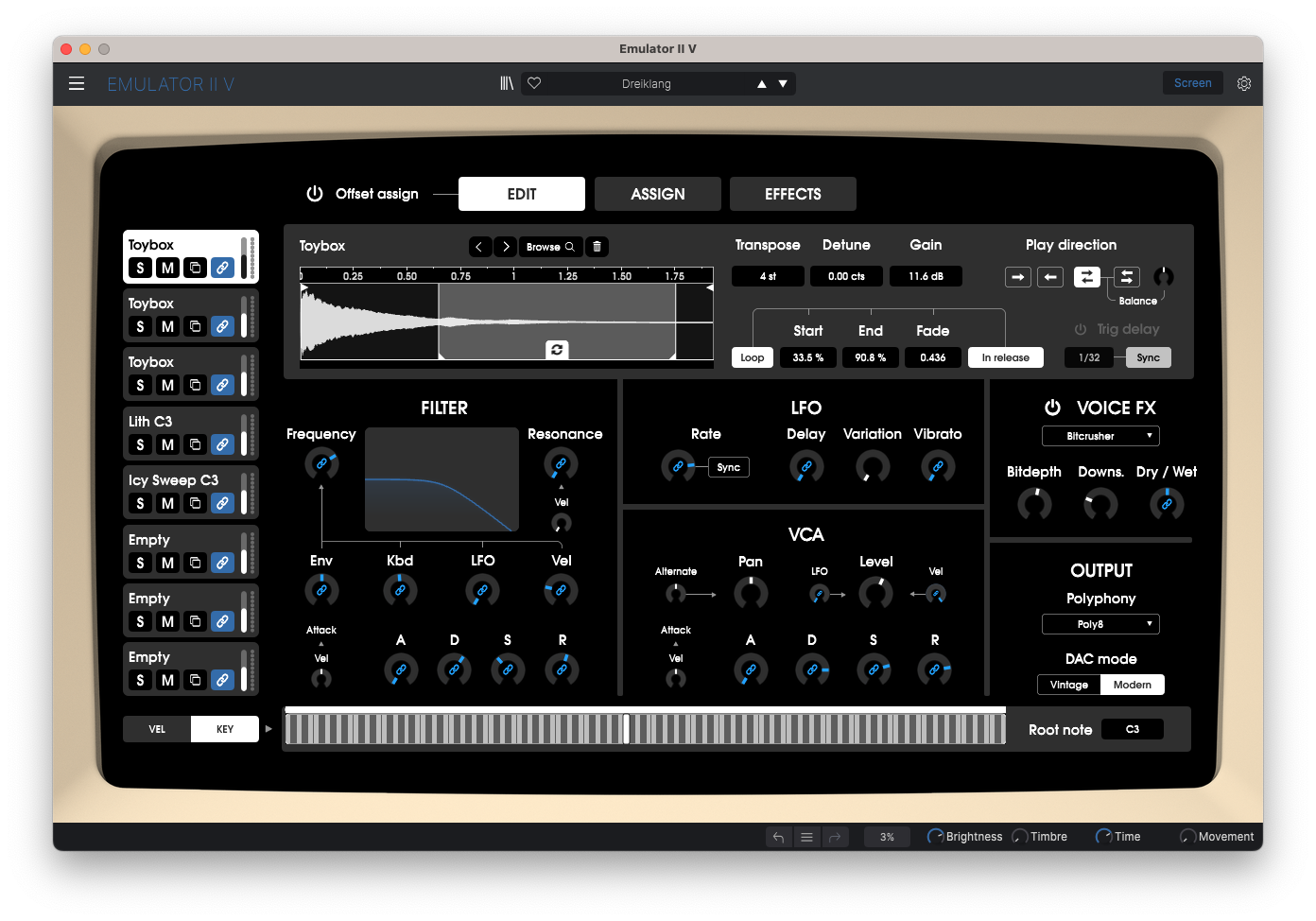1316x921 pixels.
Task: Click the Filter Frequency knob
Action: [321, 463]
